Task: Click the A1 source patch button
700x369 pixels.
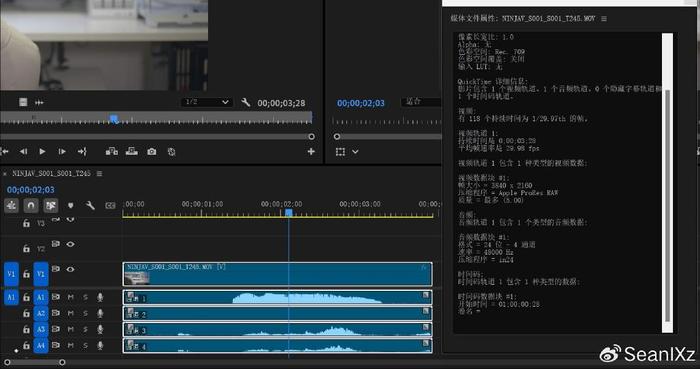Action: (x=11, y=297)
